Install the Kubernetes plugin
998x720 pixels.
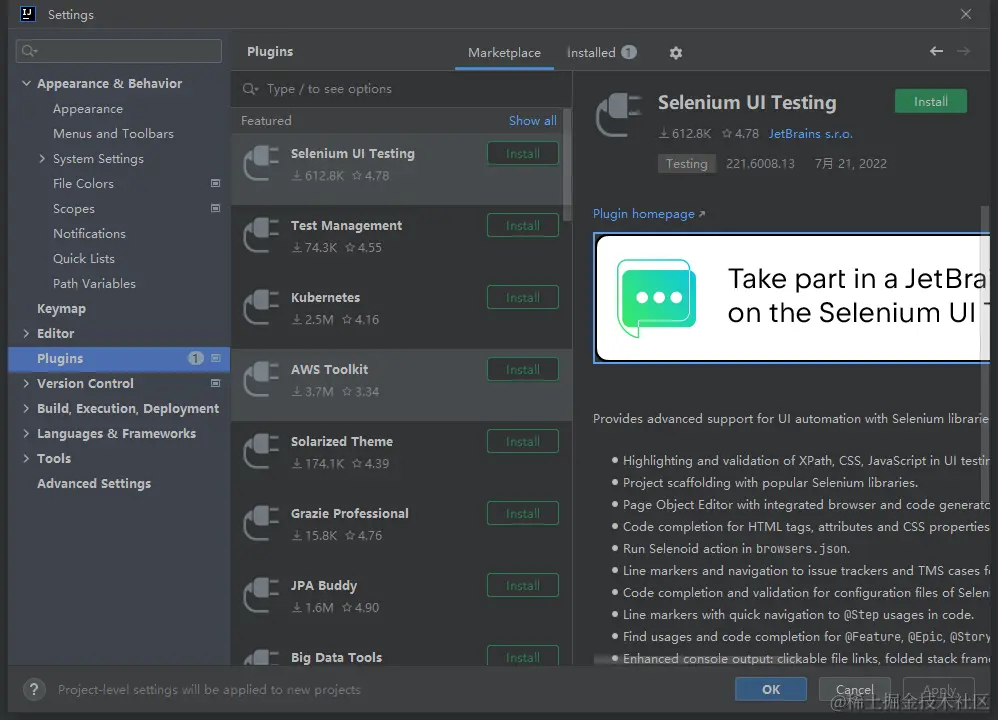click(x=523, y=297)
